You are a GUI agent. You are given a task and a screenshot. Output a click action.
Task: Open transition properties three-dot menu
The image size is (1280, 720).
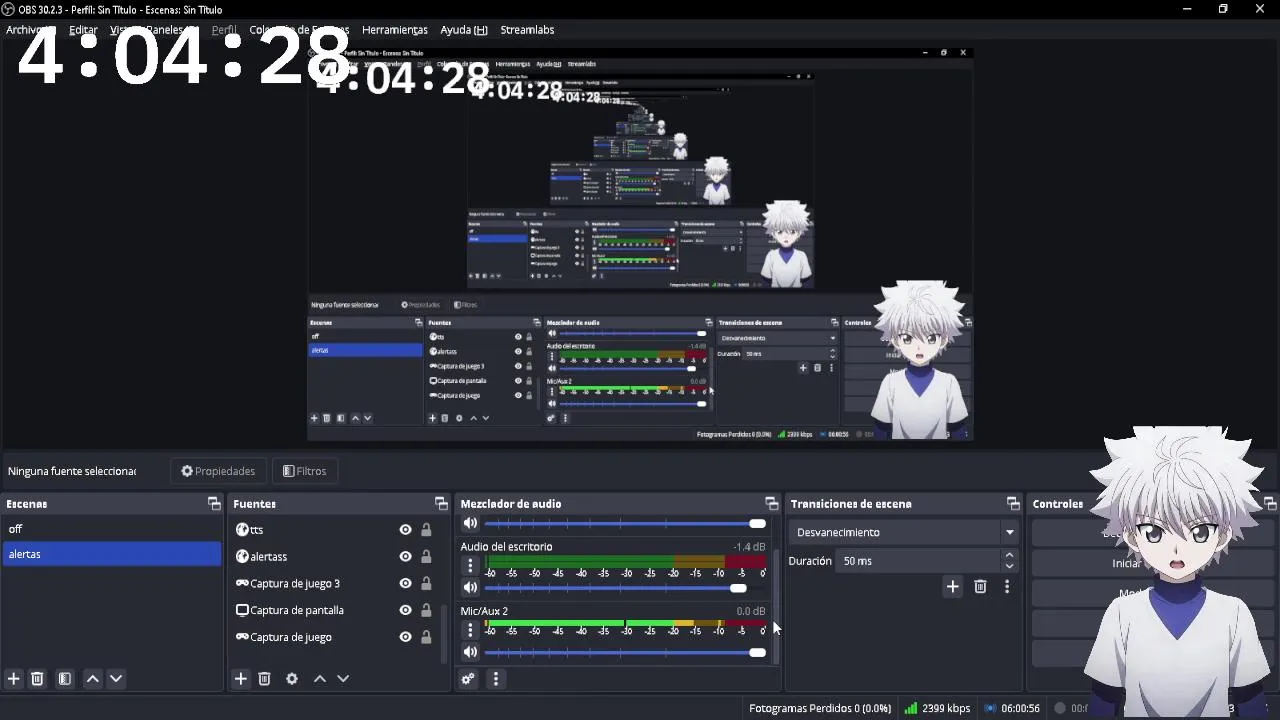[1007, 587]
